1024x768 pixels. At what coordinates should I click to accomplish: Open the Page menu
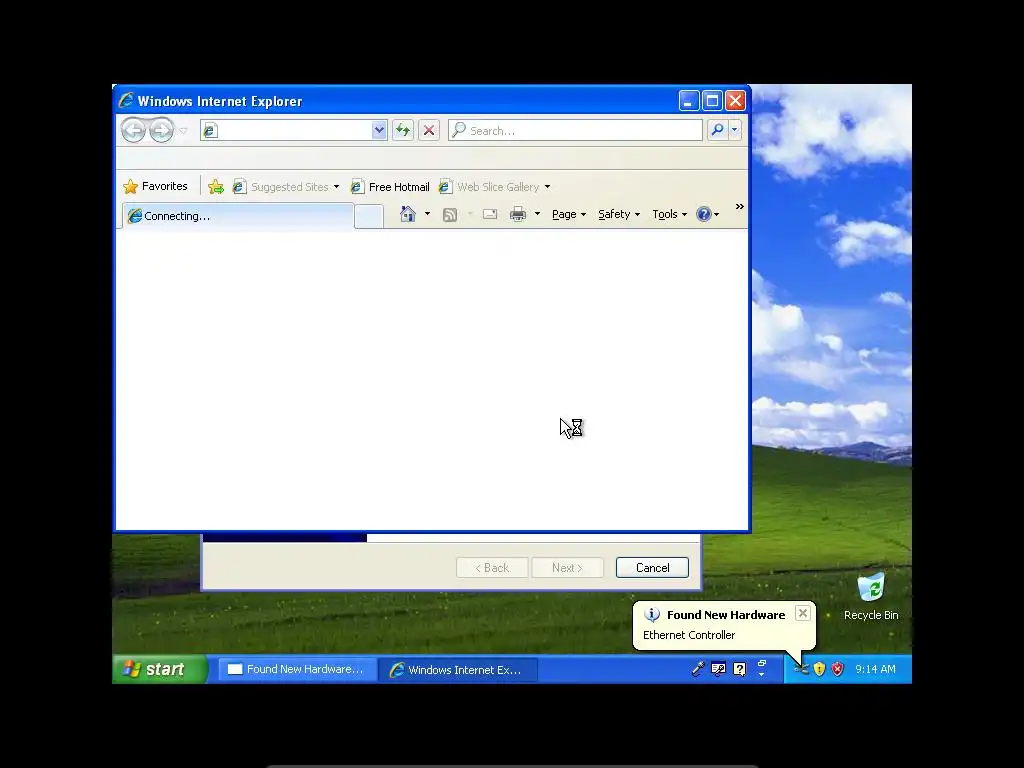pyautogui.click(x=569, y=214)
